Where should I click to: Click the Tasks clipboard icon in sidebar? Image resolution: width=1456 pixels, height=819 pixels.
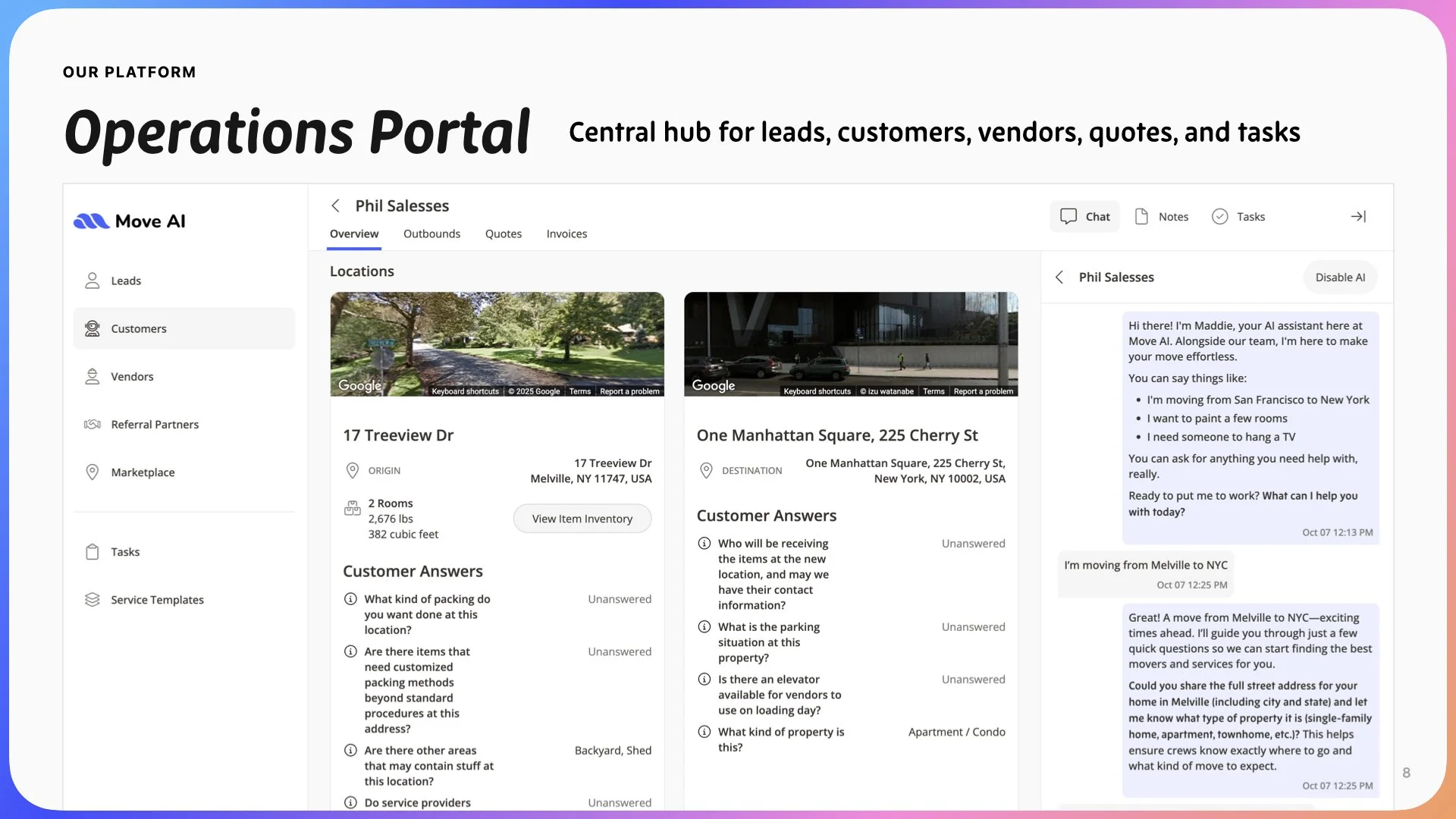point(92,552)
